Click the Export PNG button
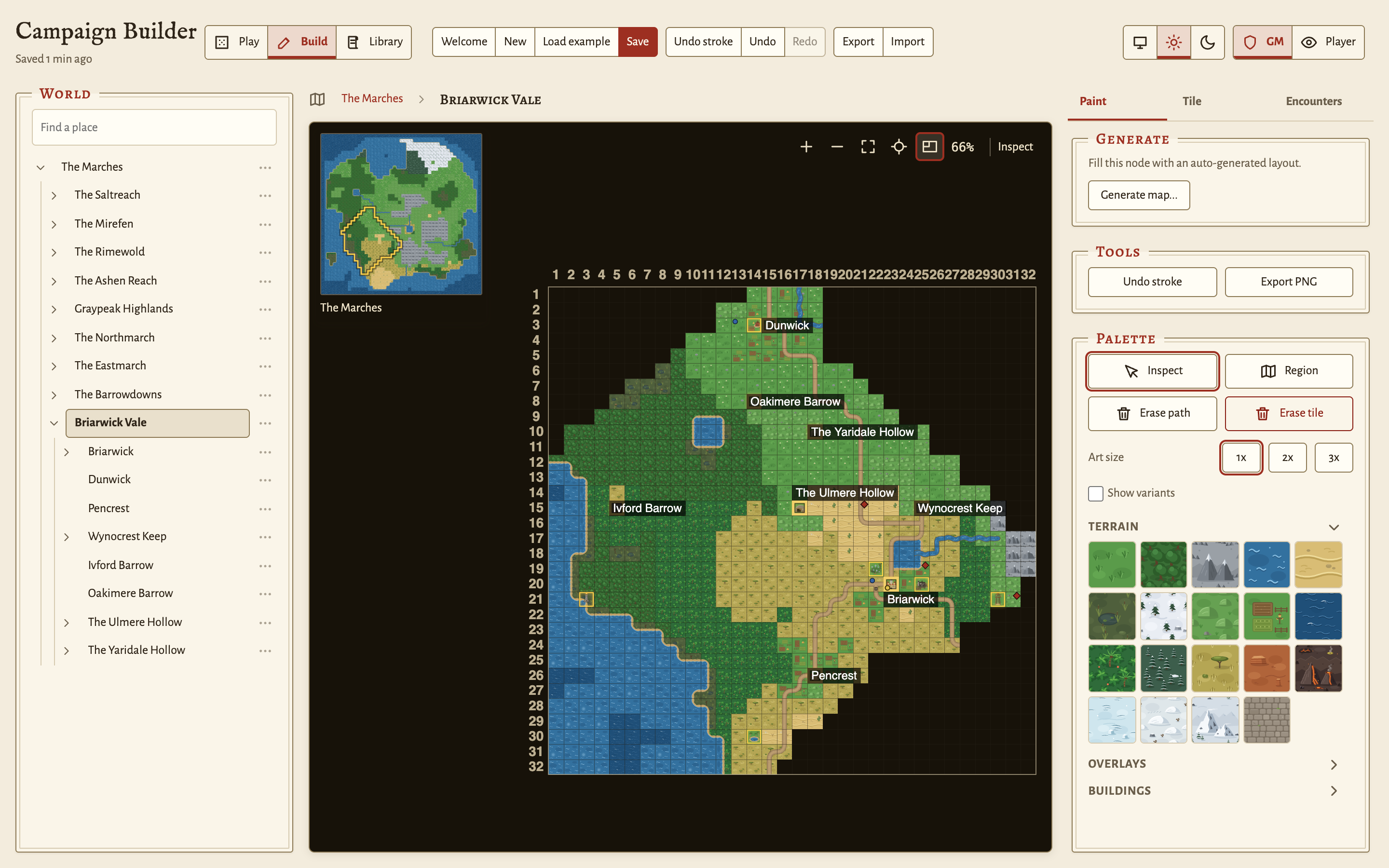Viewport: 1389px width, 868px height. point(1289,282)
